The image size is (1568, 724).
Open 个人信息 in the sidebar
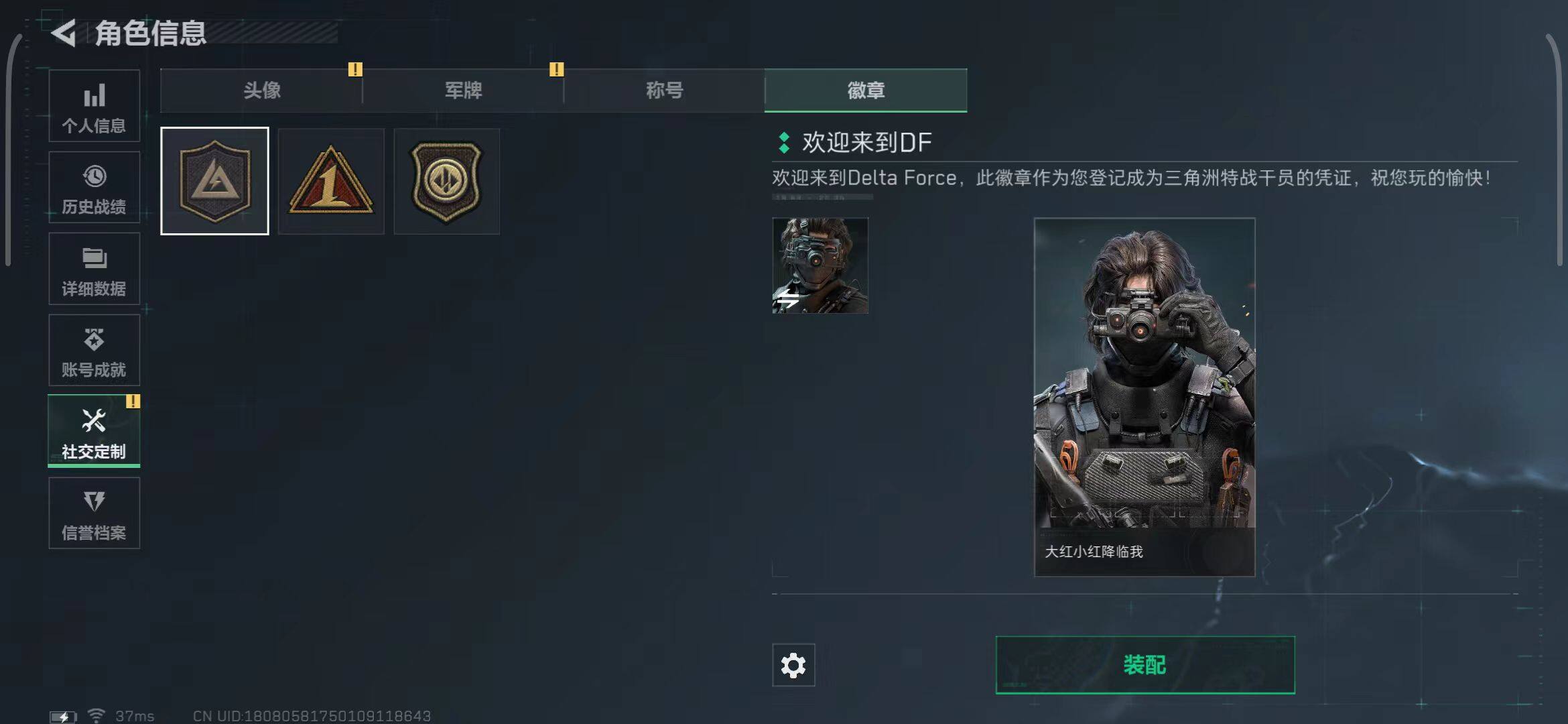pyautogui.click(x=94, y=106)
